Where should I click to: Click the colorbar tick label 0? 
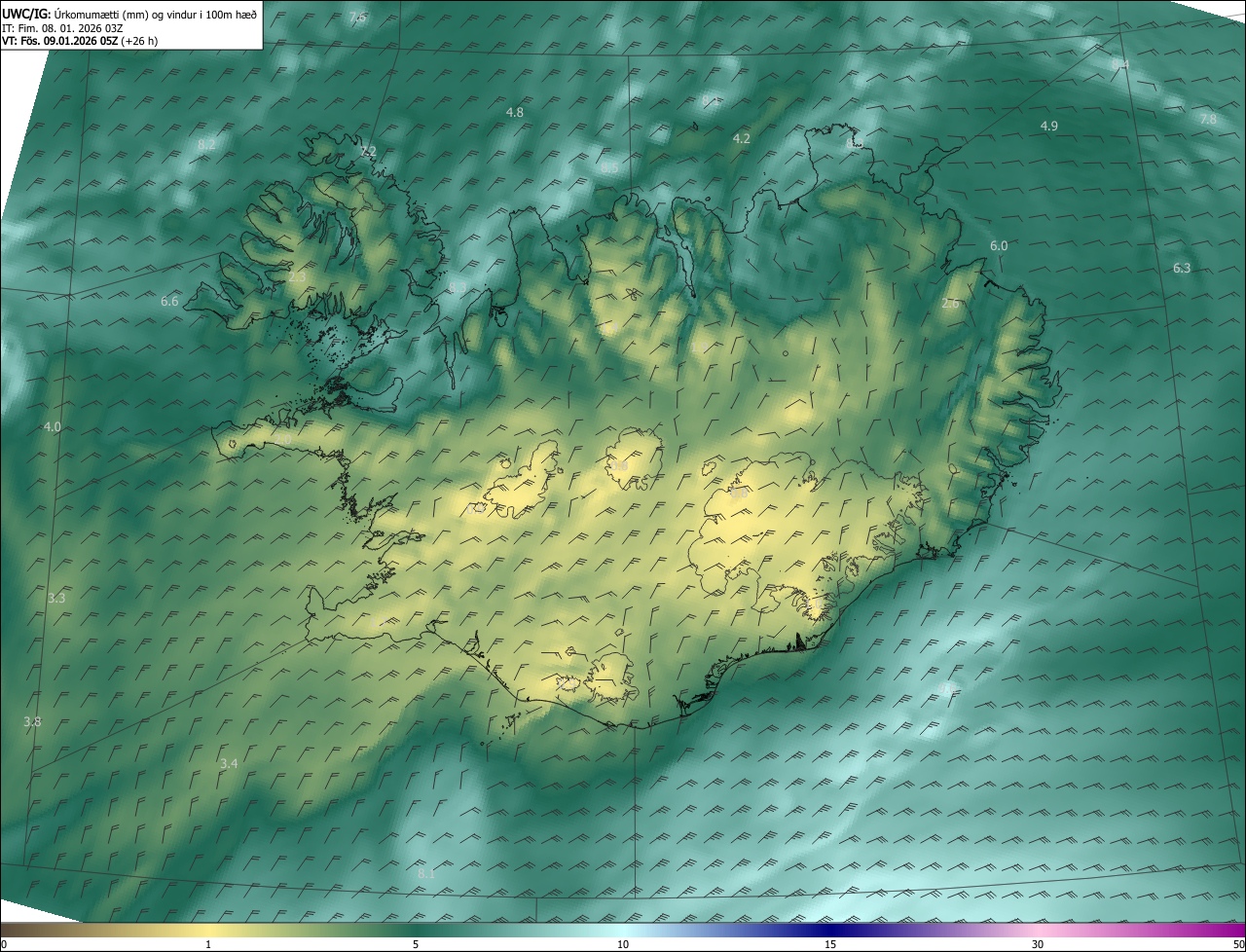click(4, 945)
